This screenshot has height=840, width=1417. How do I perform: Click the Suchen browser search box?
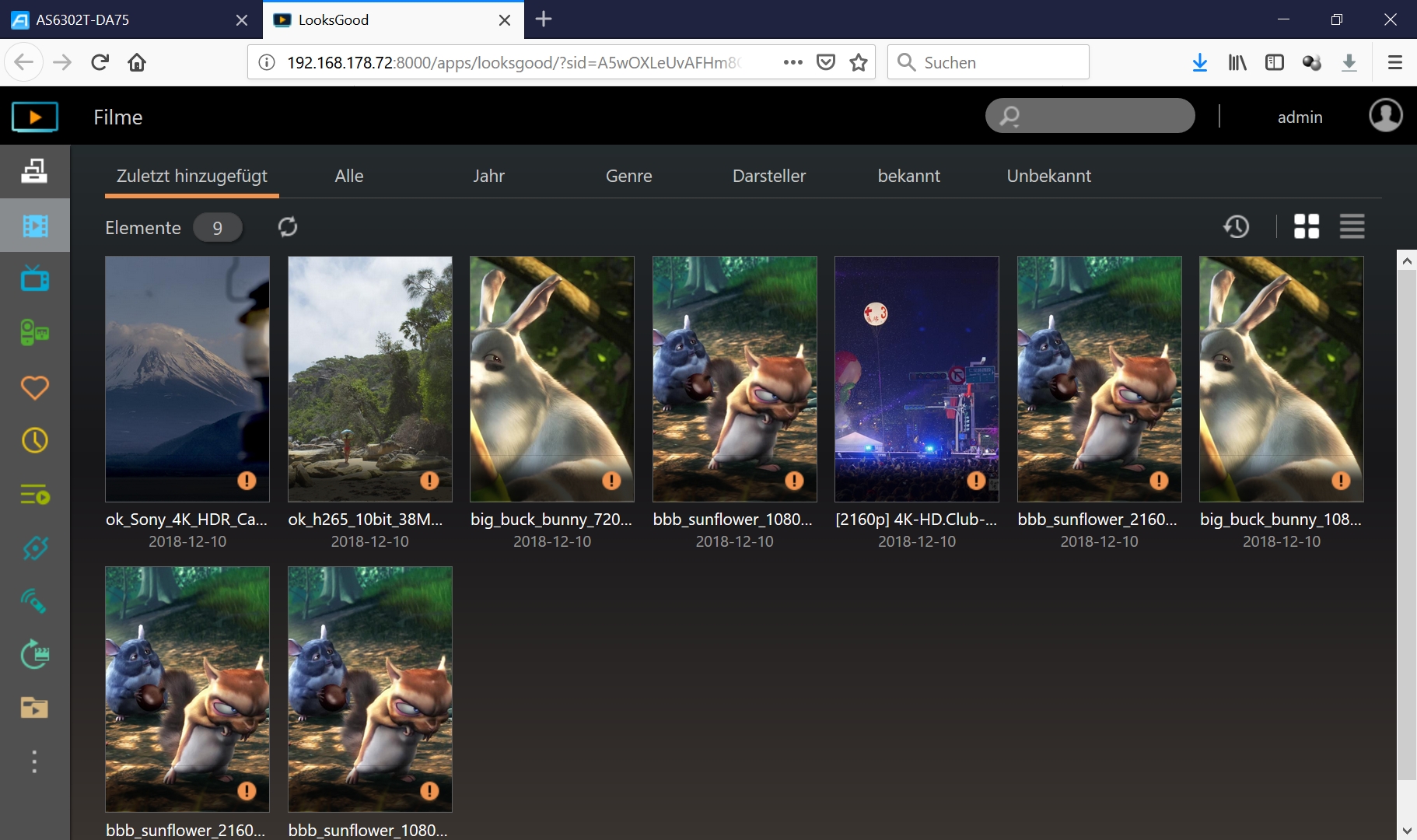click(x=988, y=62)
